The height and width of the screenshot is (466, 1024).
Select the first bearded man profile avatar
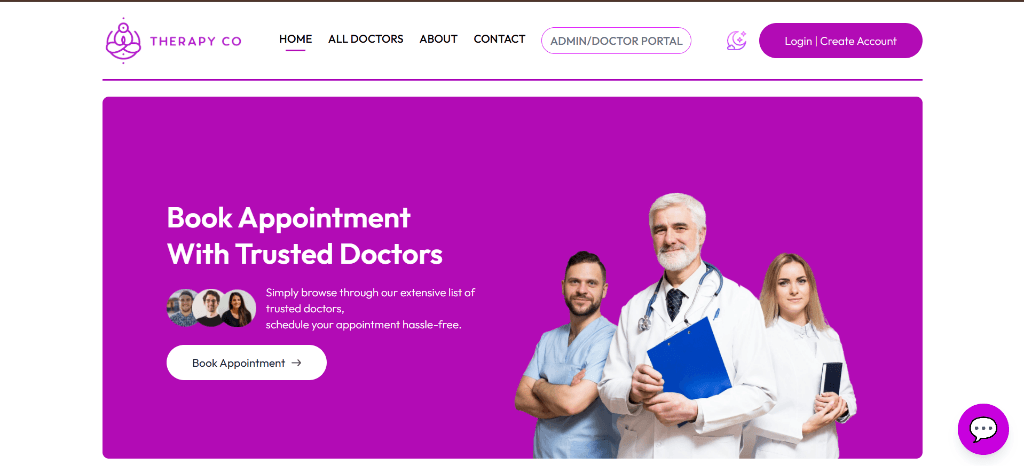(182, 308)
